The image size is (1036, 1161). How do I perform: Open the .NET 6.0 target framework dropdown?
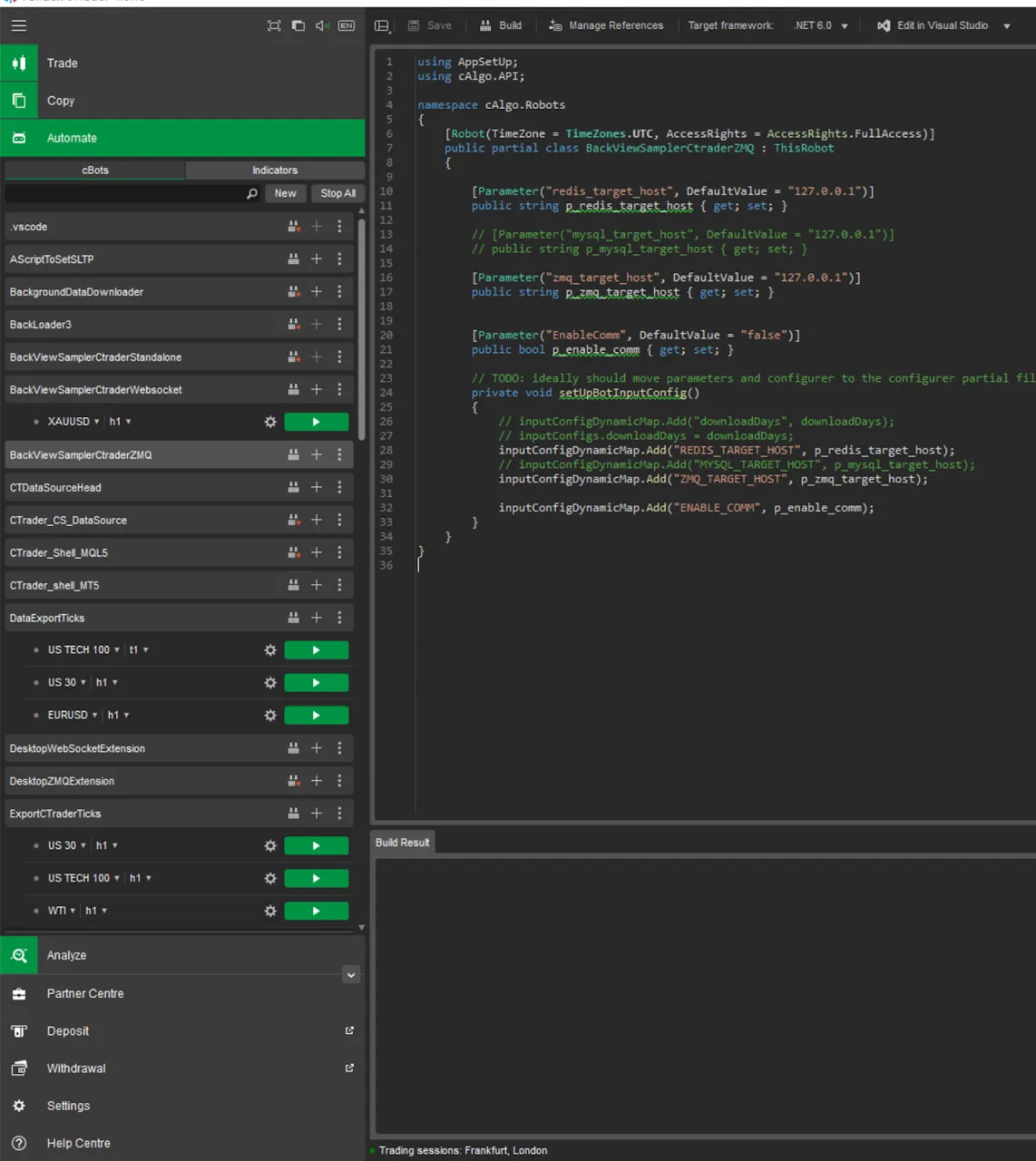[821, 25]
